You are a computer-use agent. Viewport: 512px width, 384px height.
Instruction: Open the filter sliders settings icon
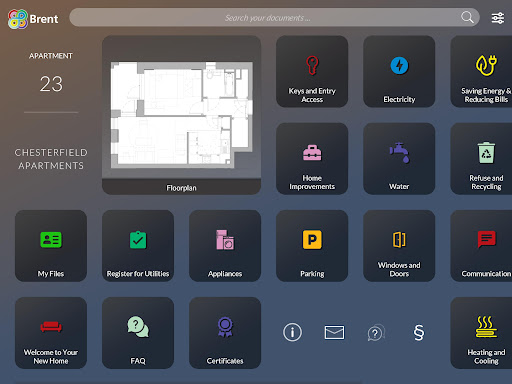pos(498,18)
